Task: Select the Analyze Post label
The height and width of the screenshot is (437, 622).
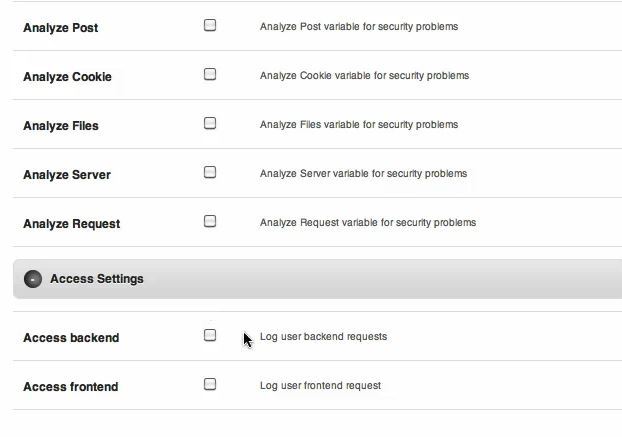Action: click(x=61, y=28)
